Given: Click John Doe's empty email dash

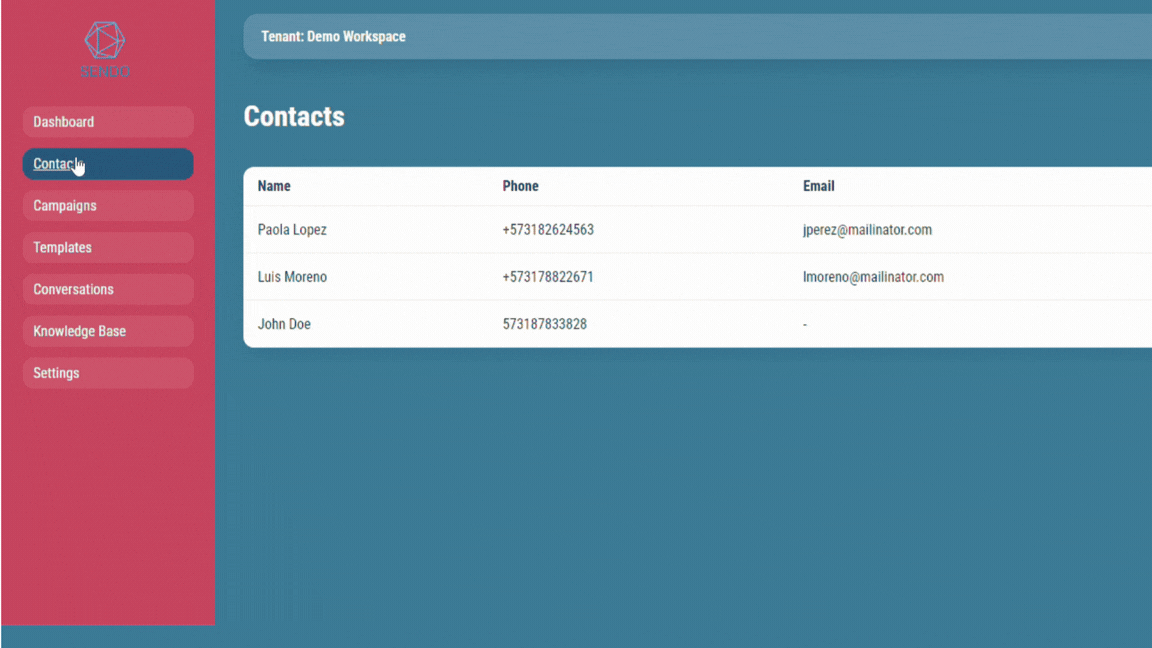Looking at the screenshot, I should (804, 325).
